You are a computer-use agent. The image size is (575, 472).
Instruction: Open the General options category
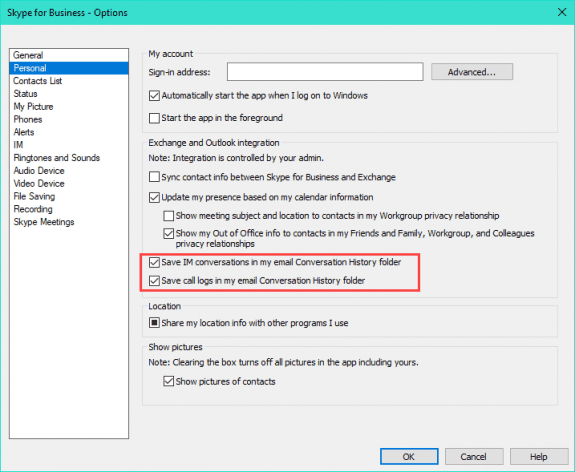(x=69, y=55)
